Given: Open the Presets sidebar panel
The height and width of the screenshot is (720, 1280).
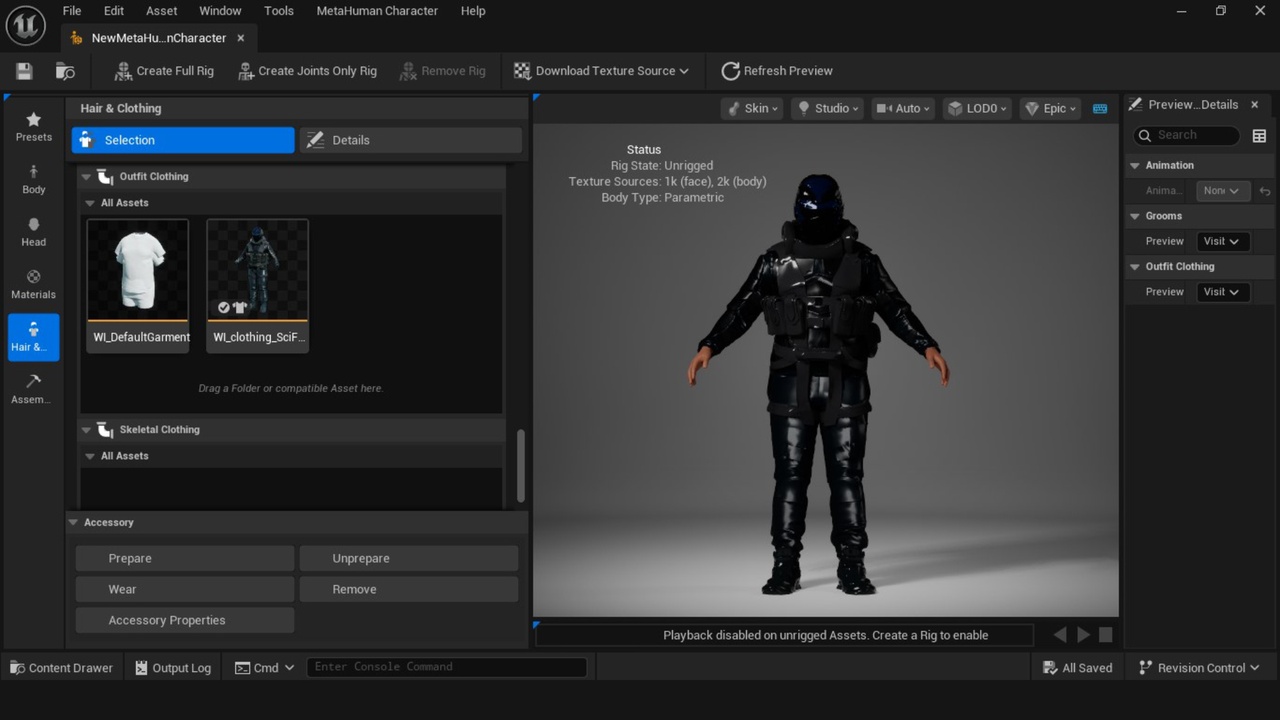Looking at the screenshot, I should click(33, 126).
